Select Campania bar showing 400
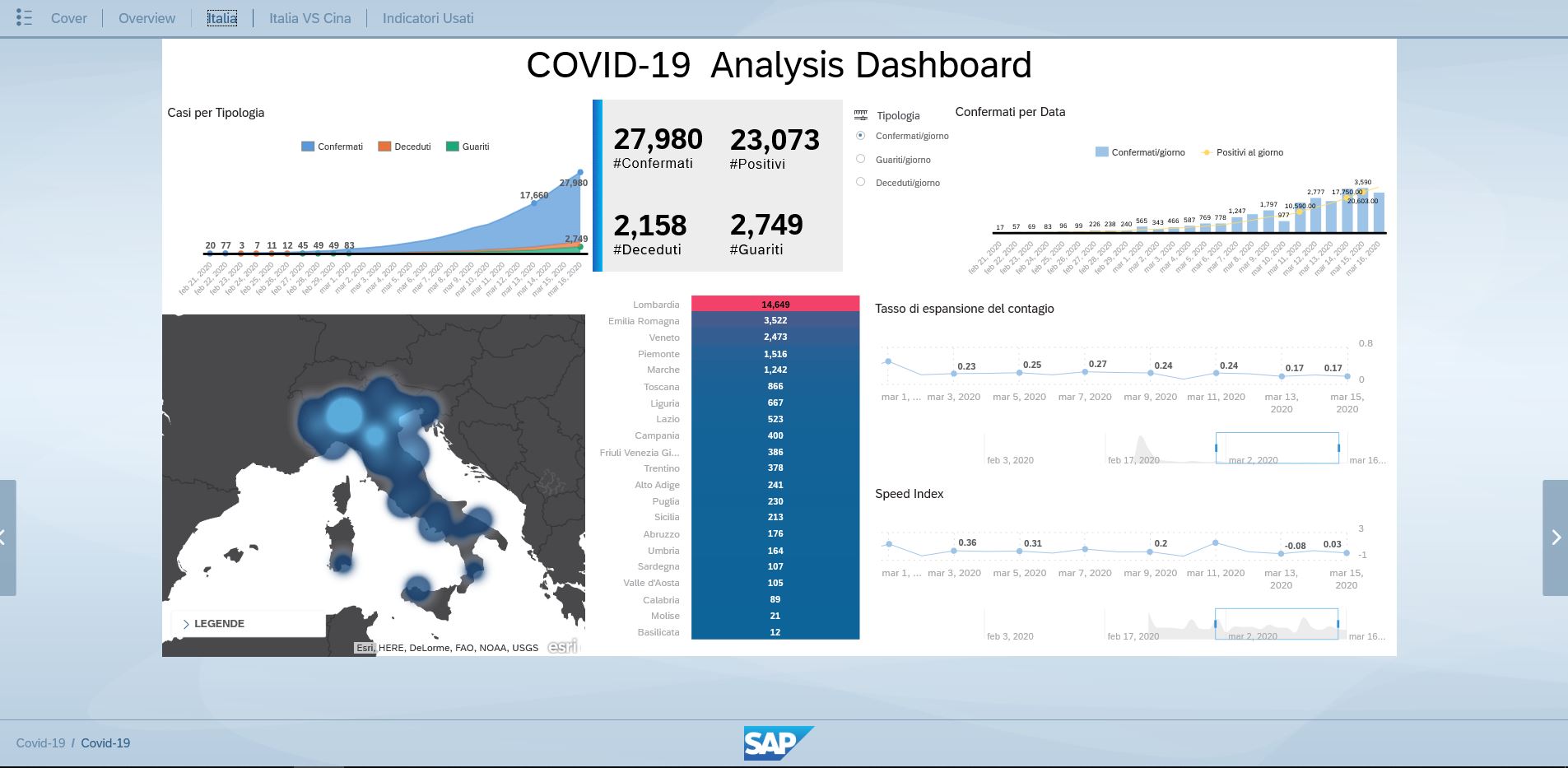 click(x=775, y=435)
